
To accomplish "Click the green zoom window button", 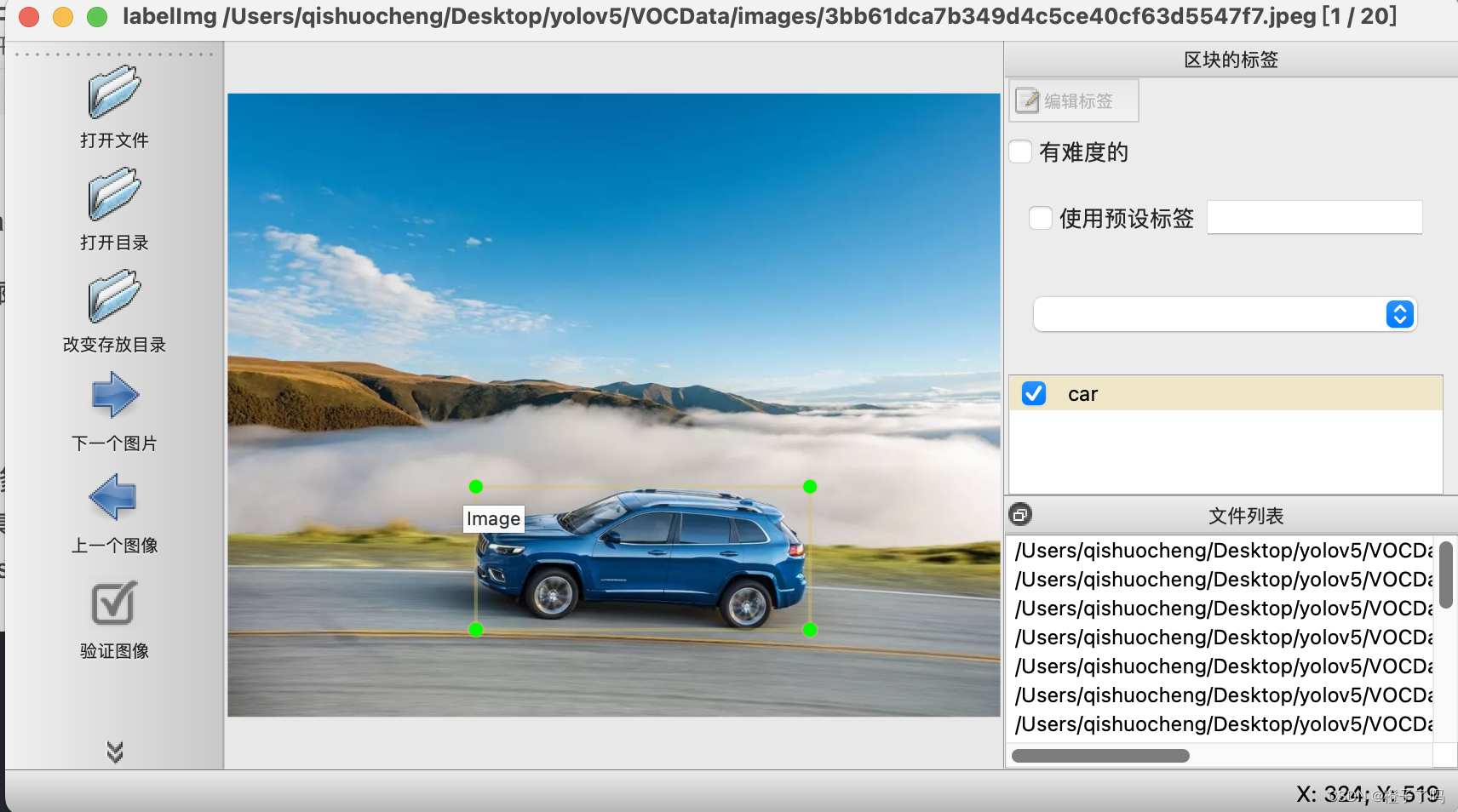I will [x=97, y=17].
